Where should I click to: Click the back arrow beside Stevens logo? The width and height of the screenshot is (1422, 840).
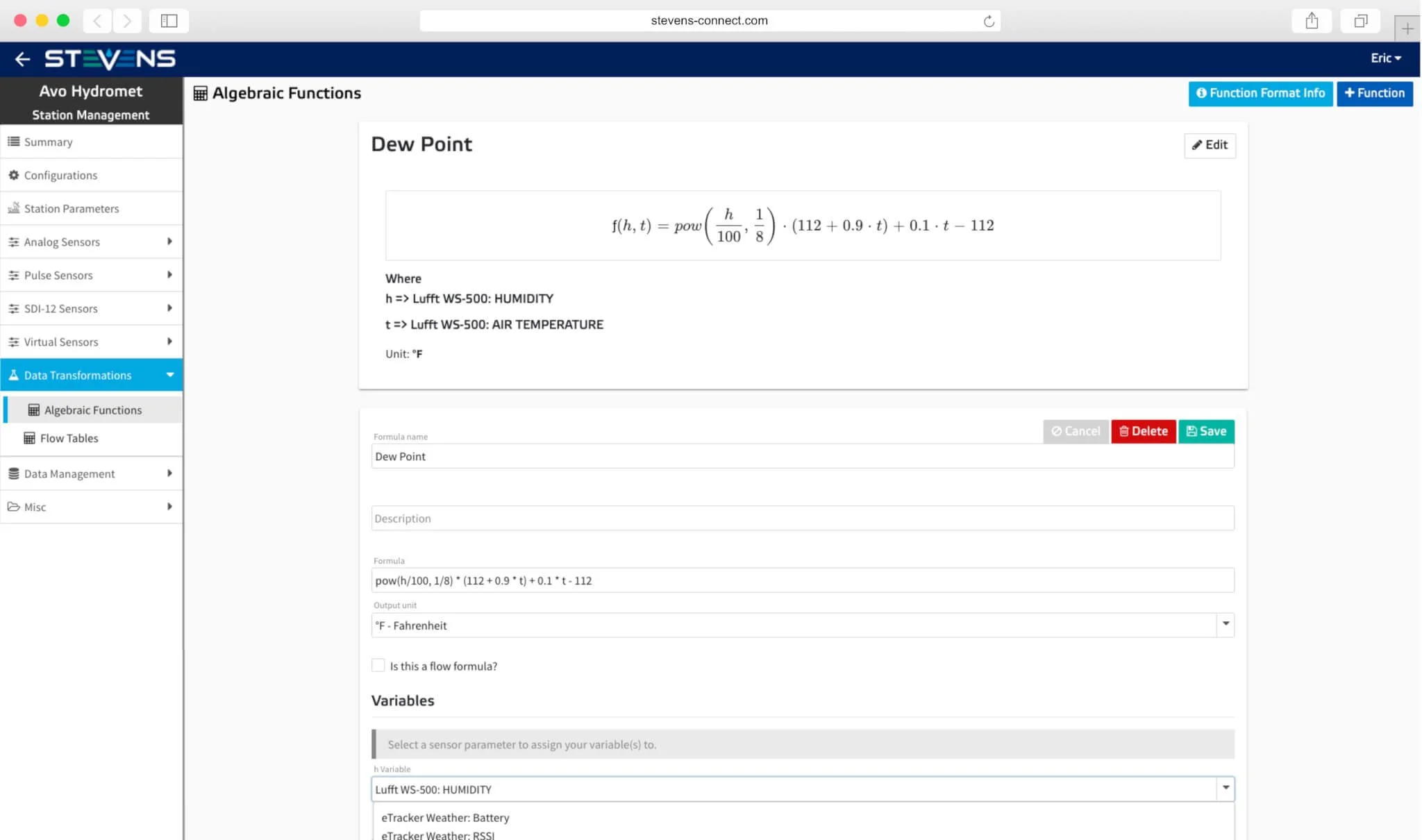22,60
